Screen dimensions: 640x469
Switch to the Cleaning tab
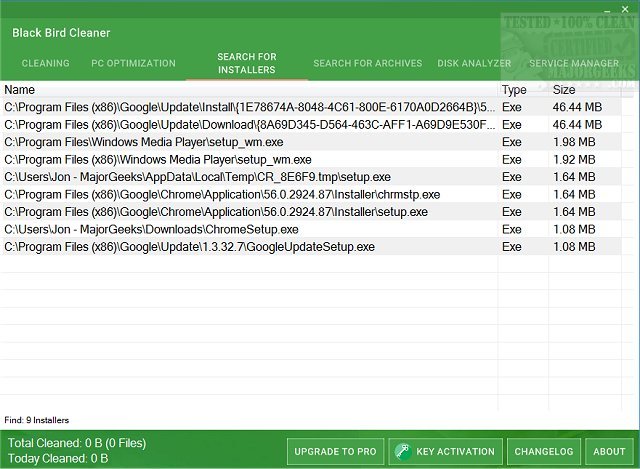[x=45, y=63]
